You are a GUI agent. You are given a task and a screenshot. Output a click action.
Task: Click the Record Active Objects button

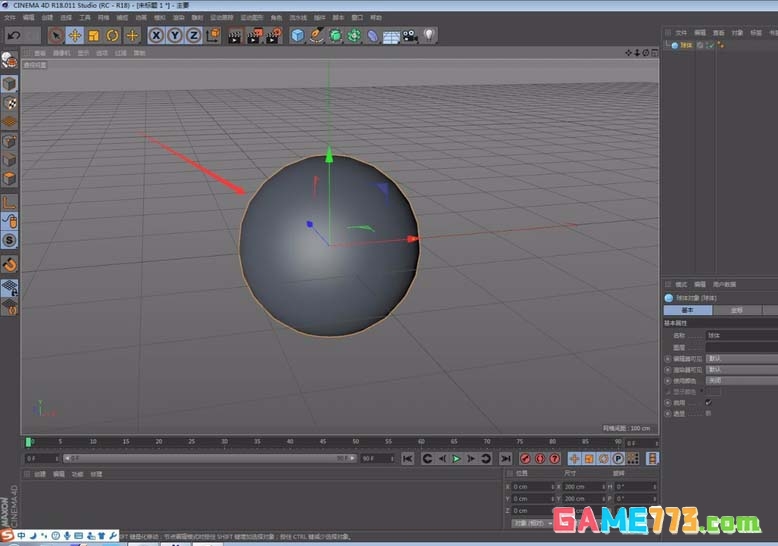click(x=526, y=458)
